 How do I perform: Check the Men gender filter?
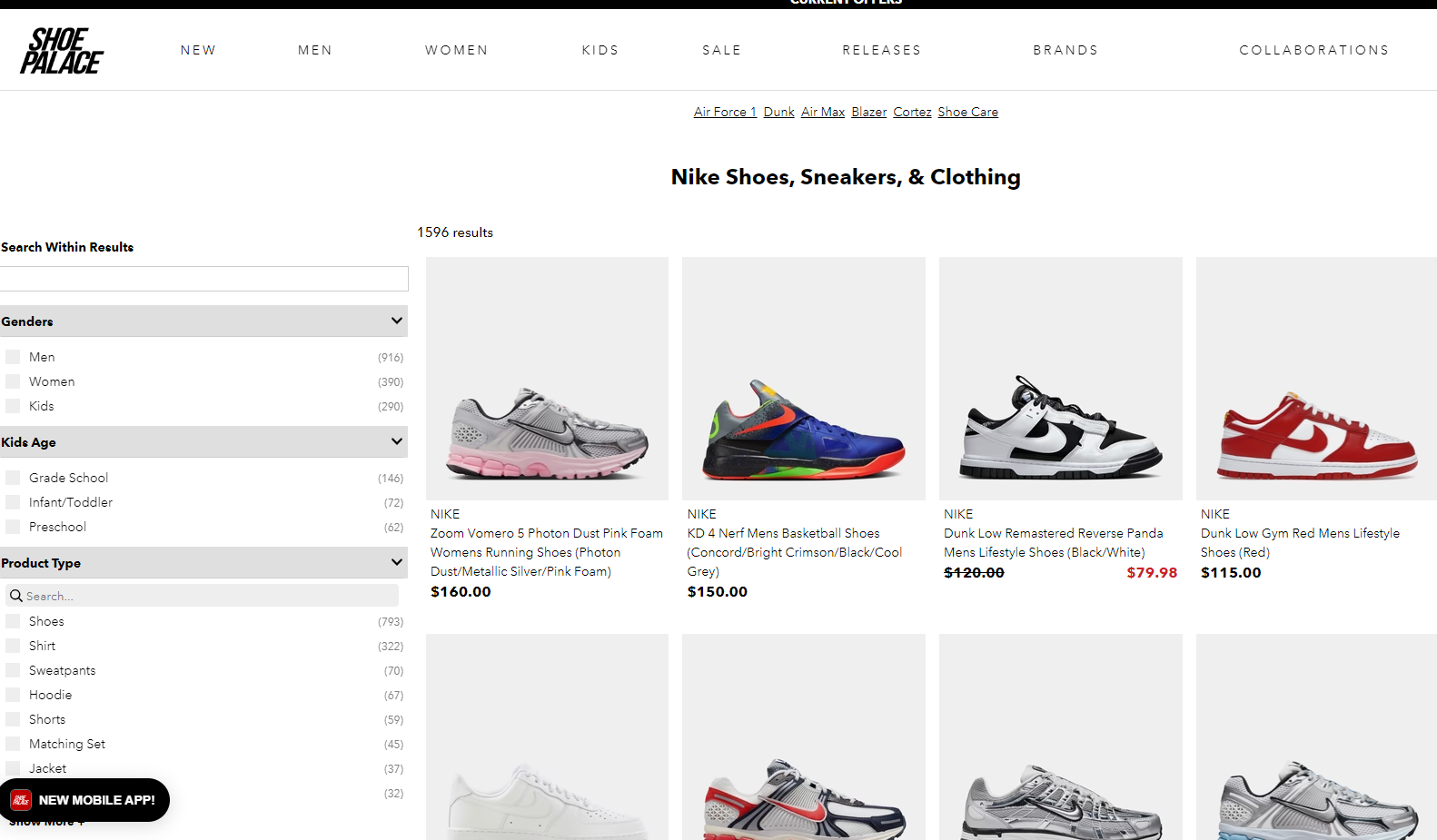pyautogui.click(x=13, y=357)
